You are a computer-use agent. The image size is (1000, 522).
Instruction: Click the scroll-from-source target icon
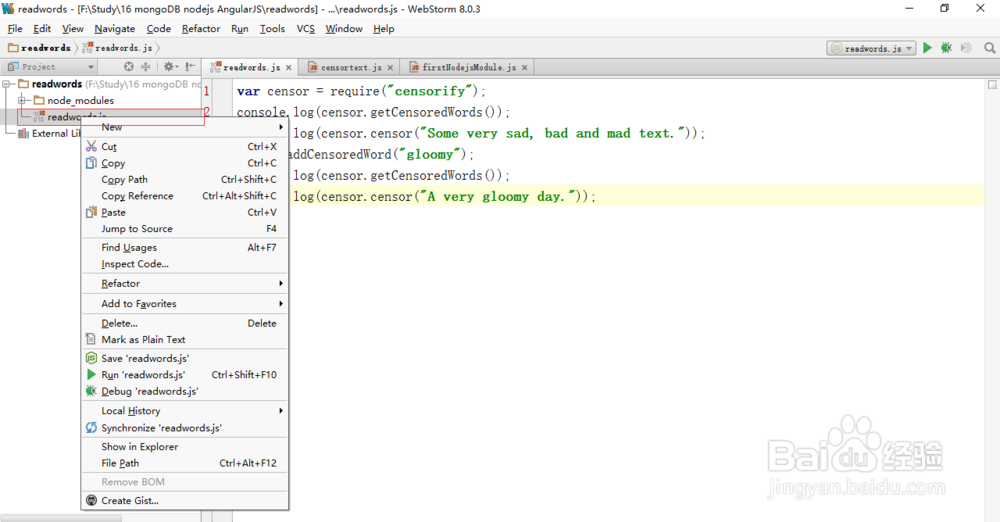129,66
